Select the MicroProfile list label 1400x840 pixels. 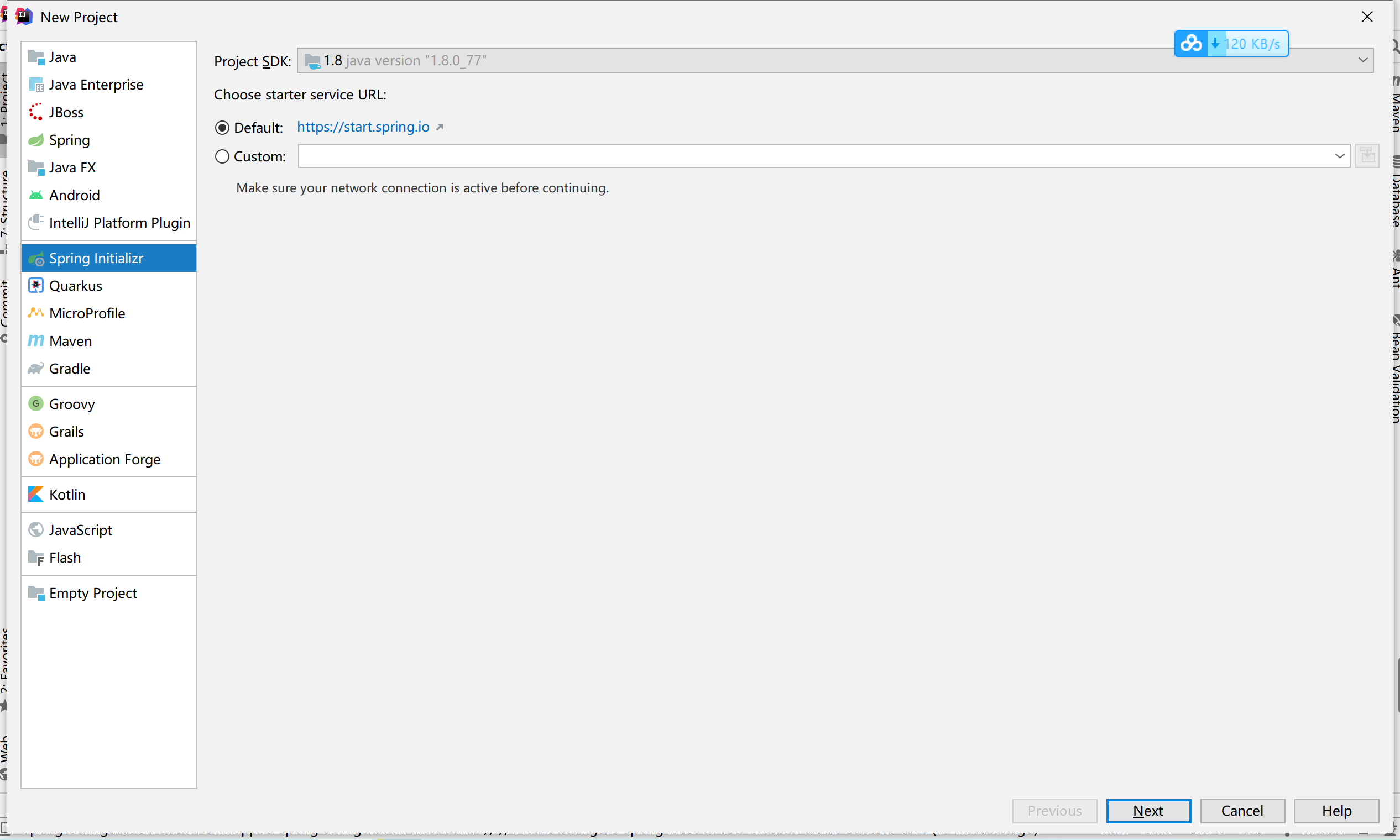tap(87, 313)
